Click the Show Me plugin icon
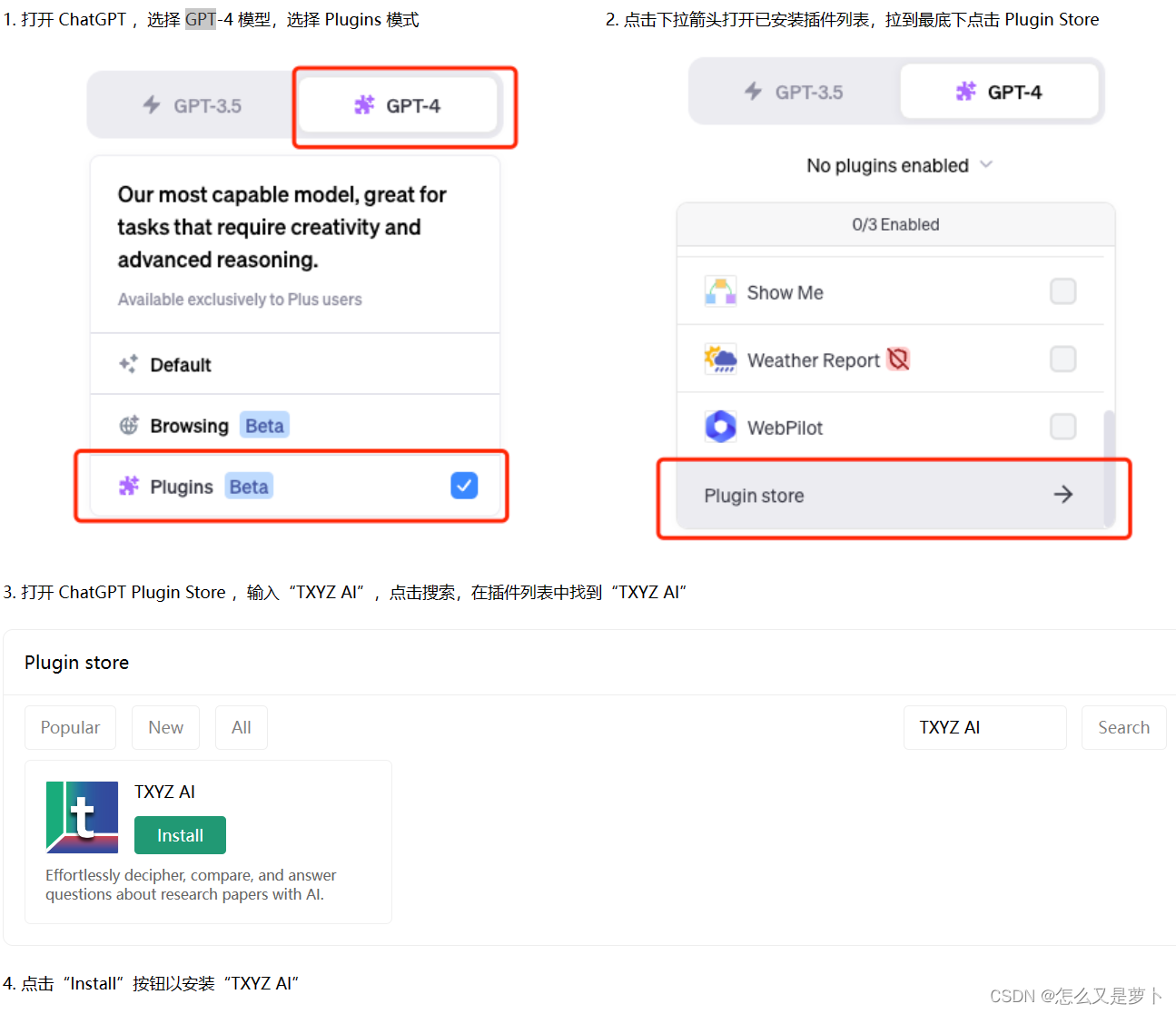The image size is (1176, 1014). click(x=720, y=291)
